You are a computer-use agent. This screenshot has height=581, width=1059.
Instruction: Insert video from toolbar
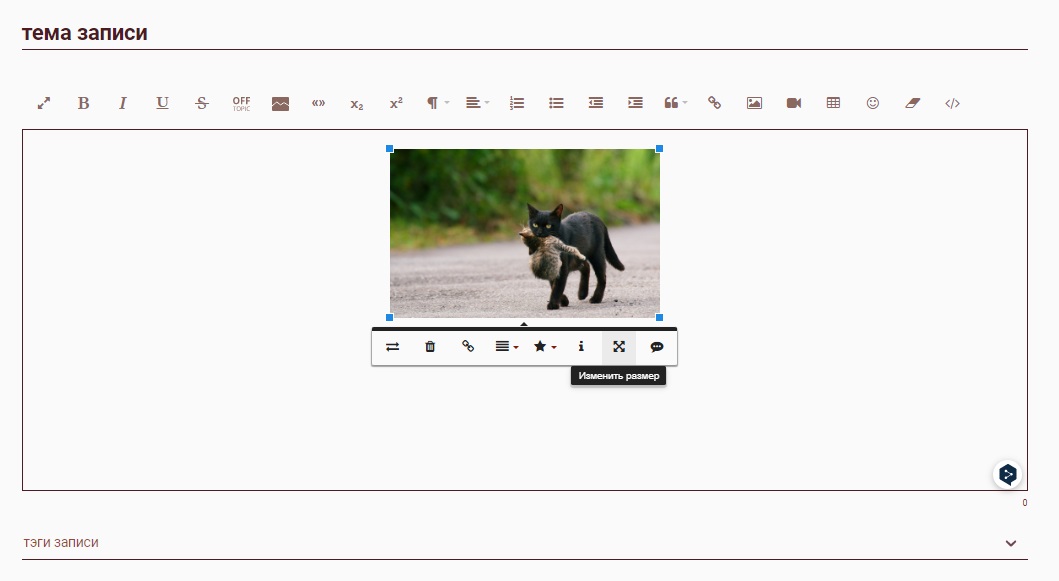click(794, 103)
